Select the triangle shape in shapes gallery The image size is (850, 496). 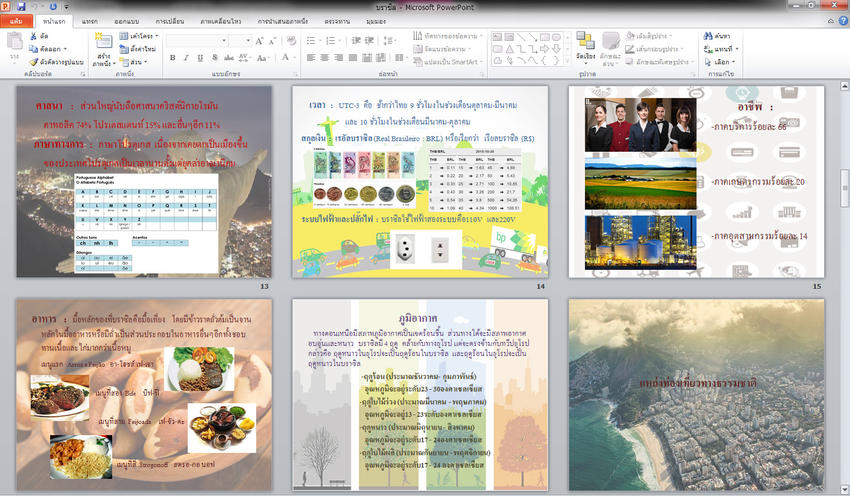pyautogui.click(x=510, y=49)
